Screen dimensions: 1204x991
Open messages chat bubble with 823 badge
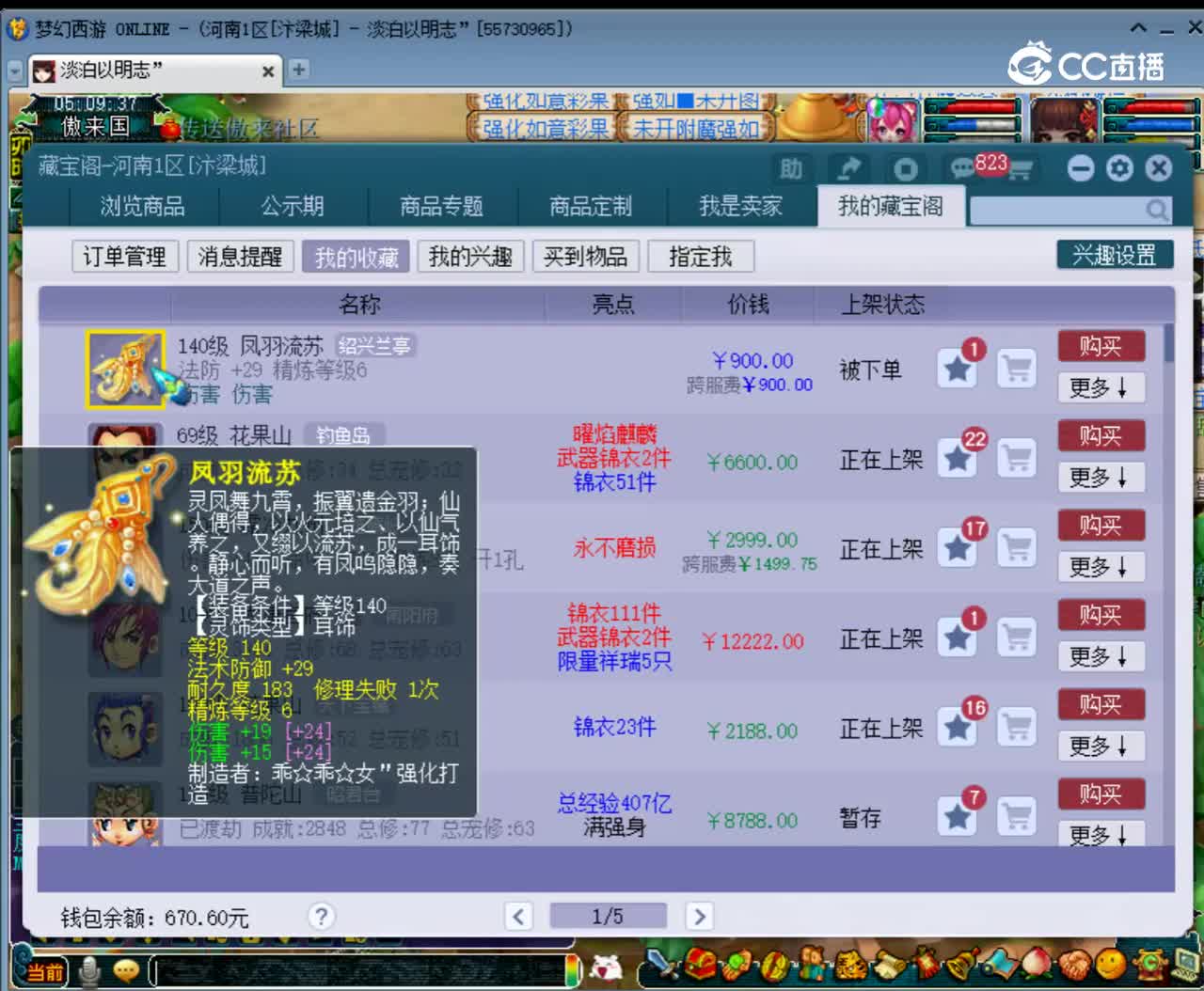pos(963,168)
